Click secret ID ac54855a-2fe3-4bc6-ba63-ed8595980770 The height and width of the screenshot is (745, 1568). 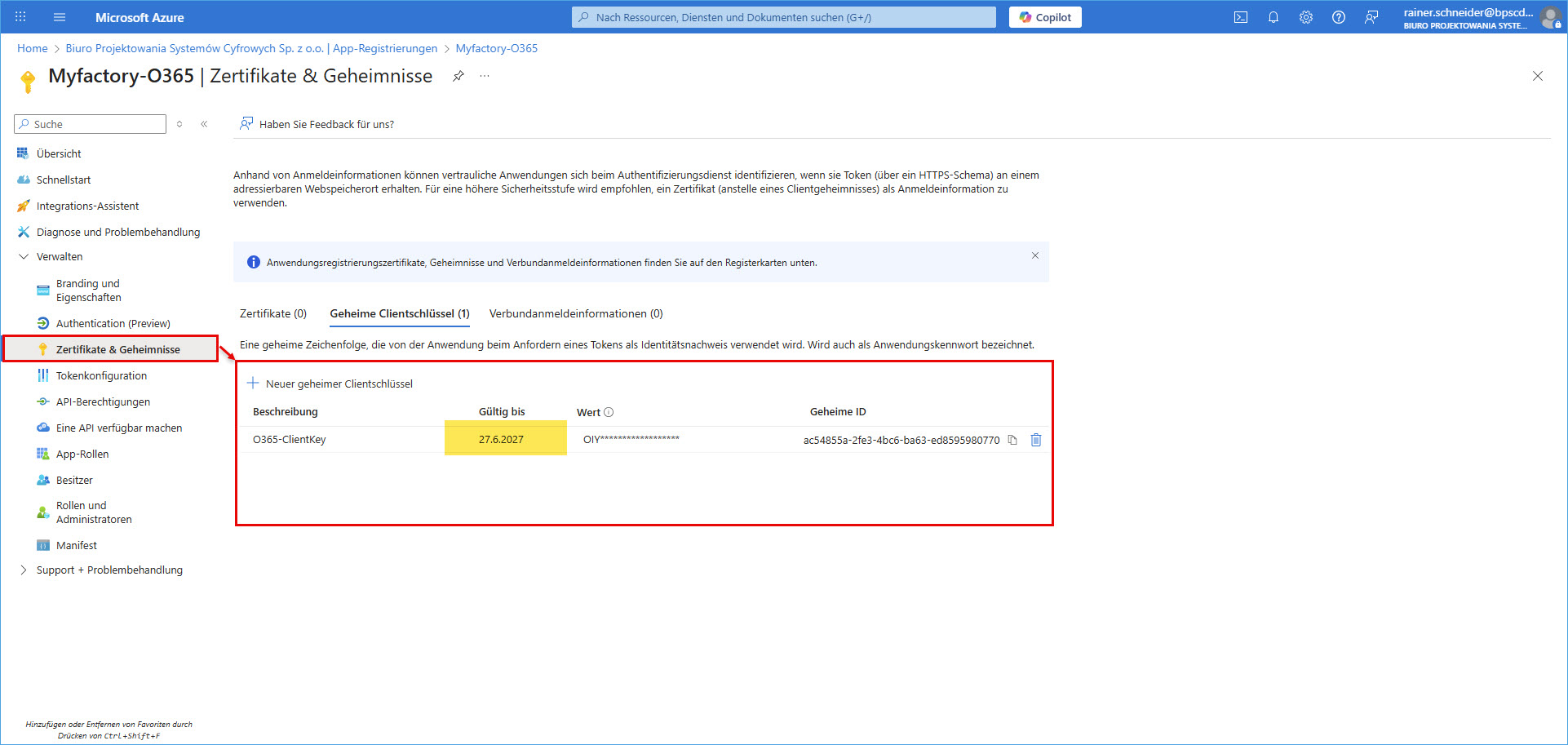901,440
